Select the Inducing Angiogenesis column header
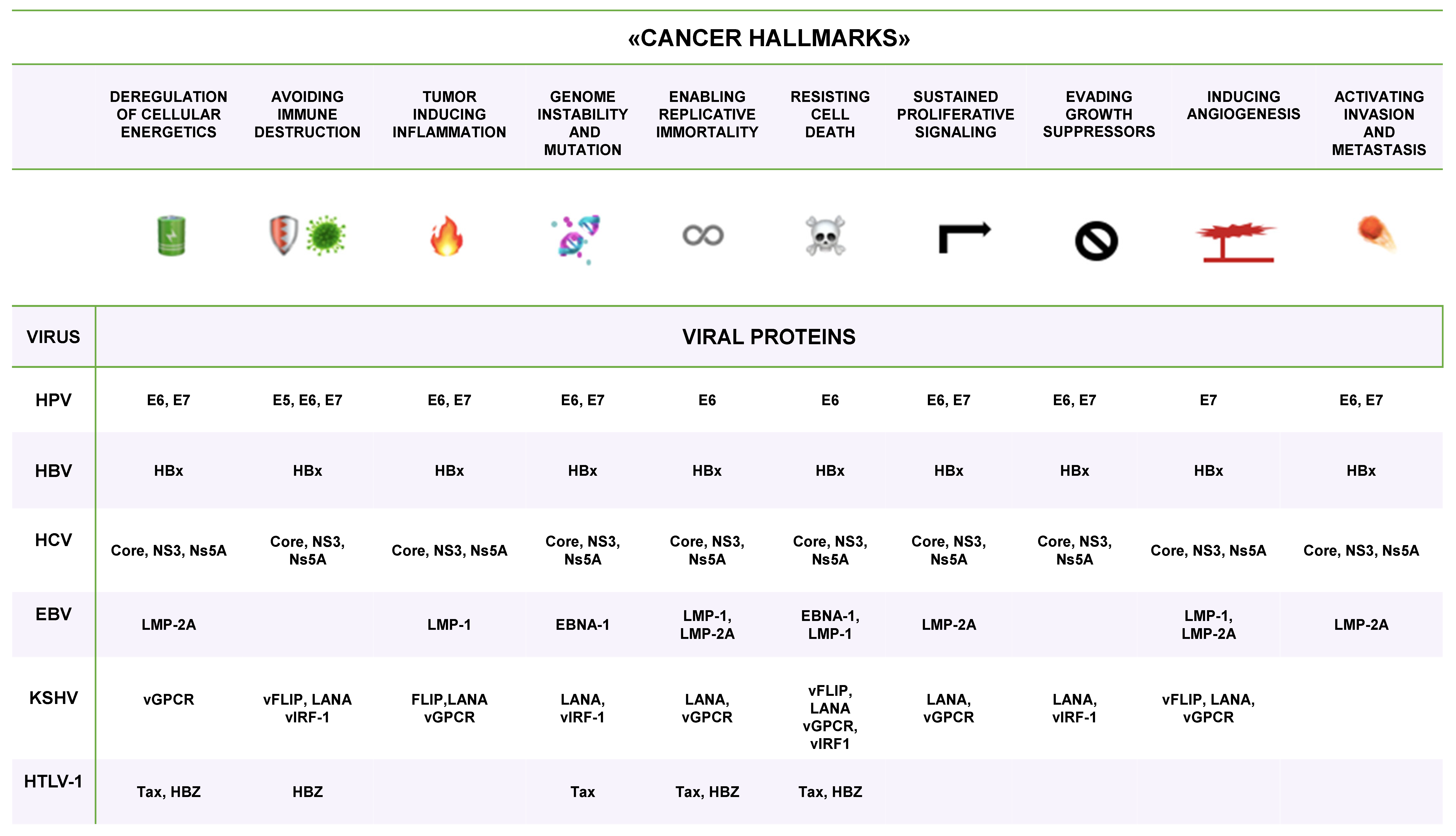 tap(1243, 106)
